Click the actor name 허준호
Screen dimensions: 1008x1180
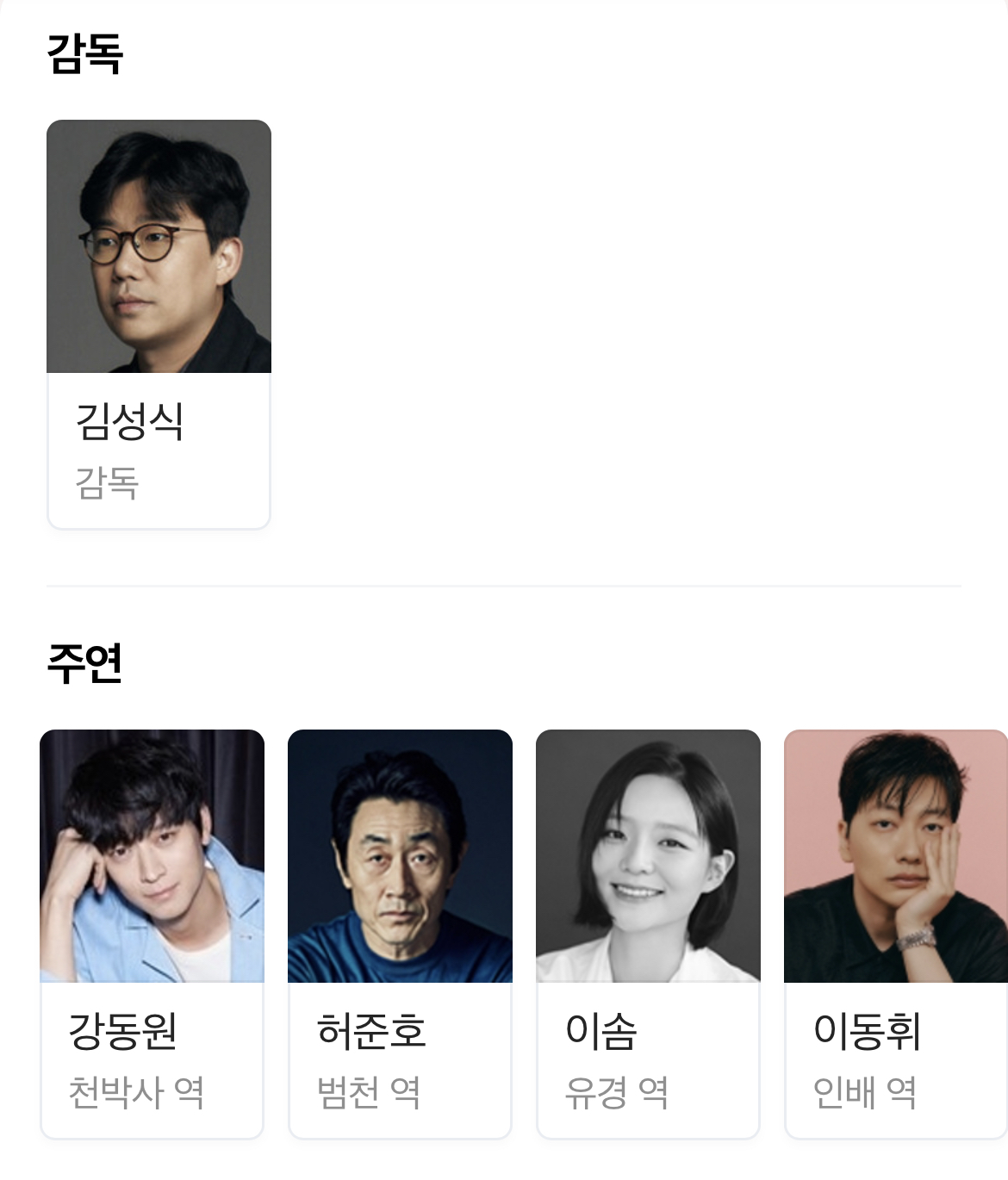coord(371,1031)
